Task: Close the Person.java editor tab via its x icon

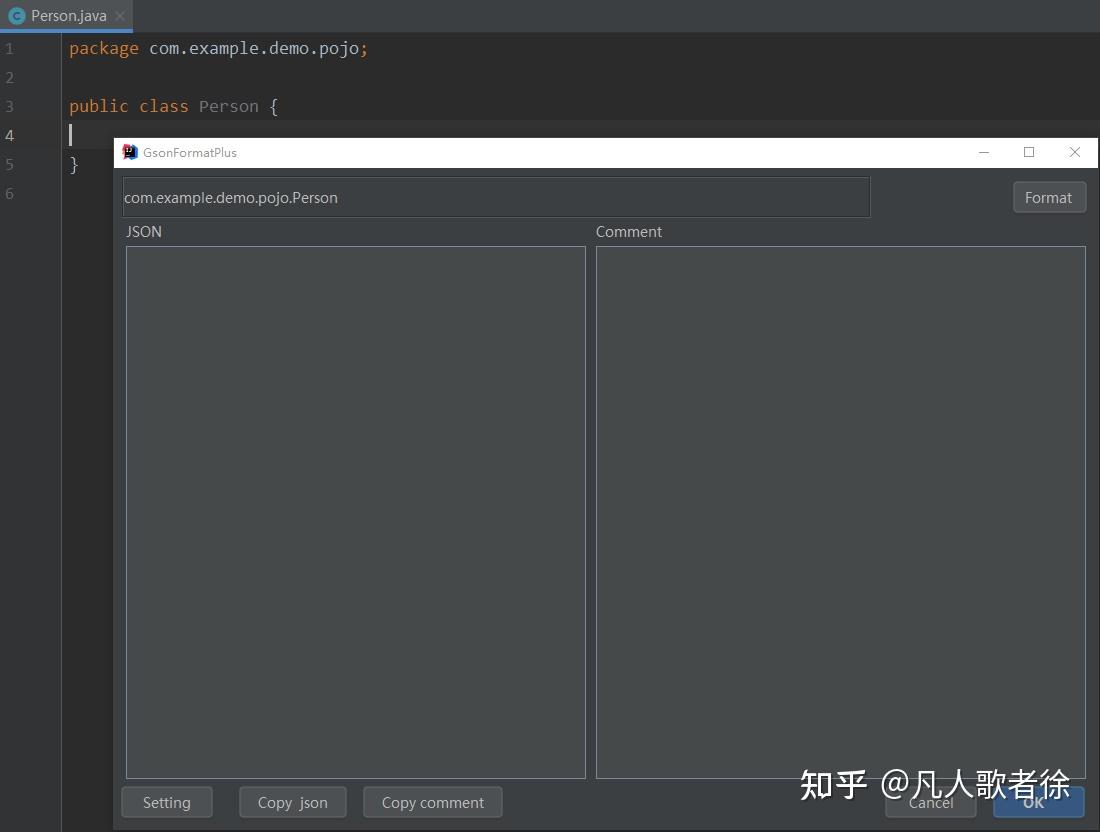Action: tap(119, 16)
